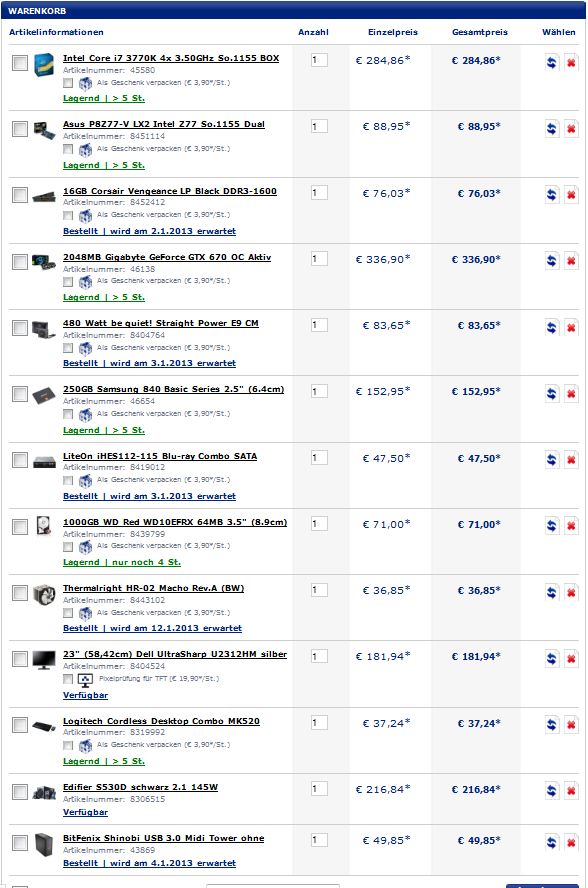Click quantity field for GeForce GTX 670
The width and height of the screenshot is (588, 888).
pyautogui.click(x=319, y=259)
